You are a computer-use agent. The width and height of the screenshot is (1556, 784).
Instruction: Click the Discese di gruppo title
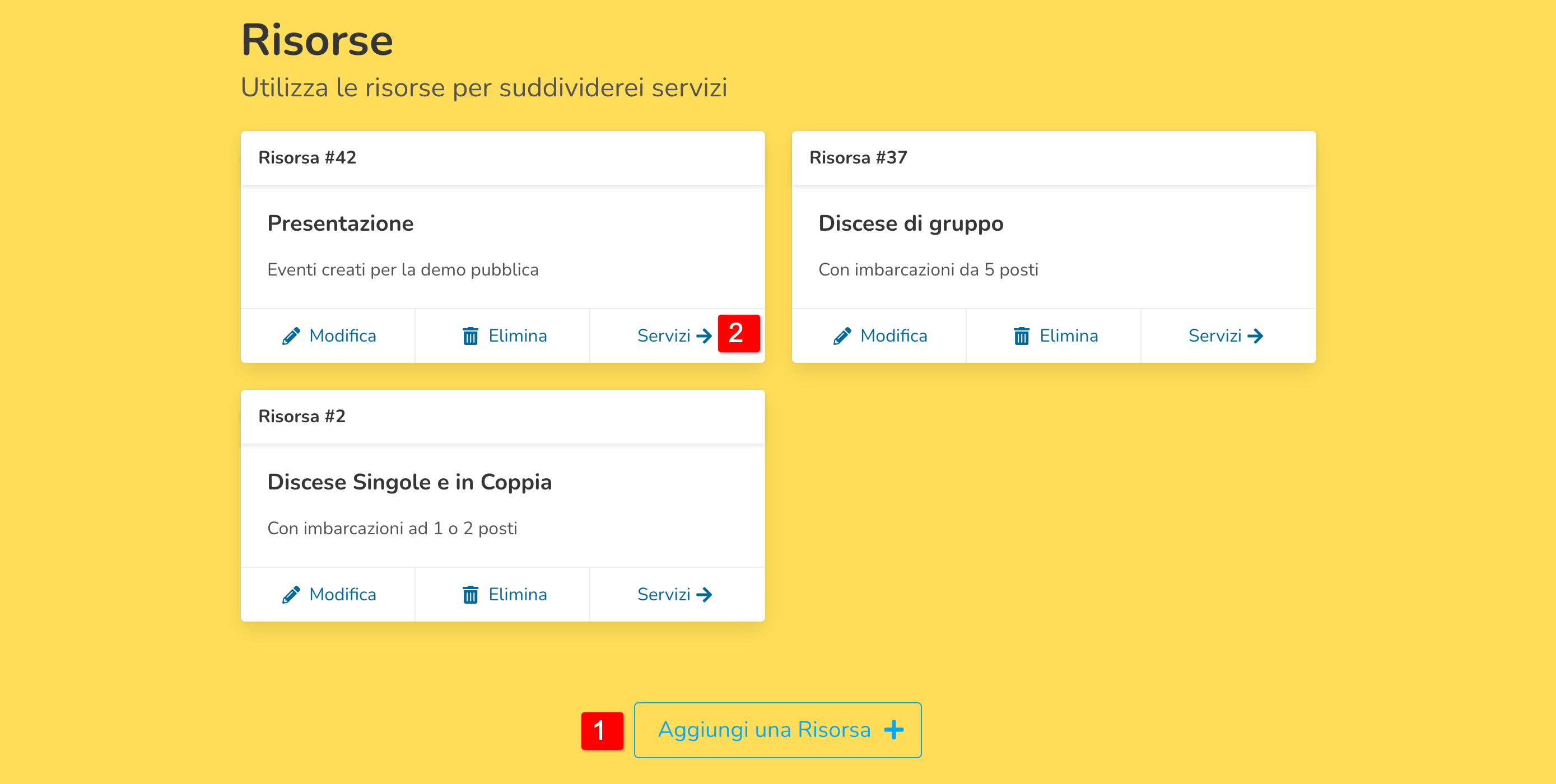click(910, 223)
